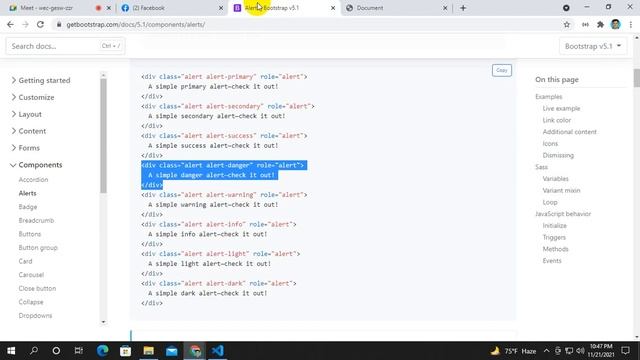This screenshot has height=360, width=640.
Task: Focus the Search docs field
Action: [65, 46]
